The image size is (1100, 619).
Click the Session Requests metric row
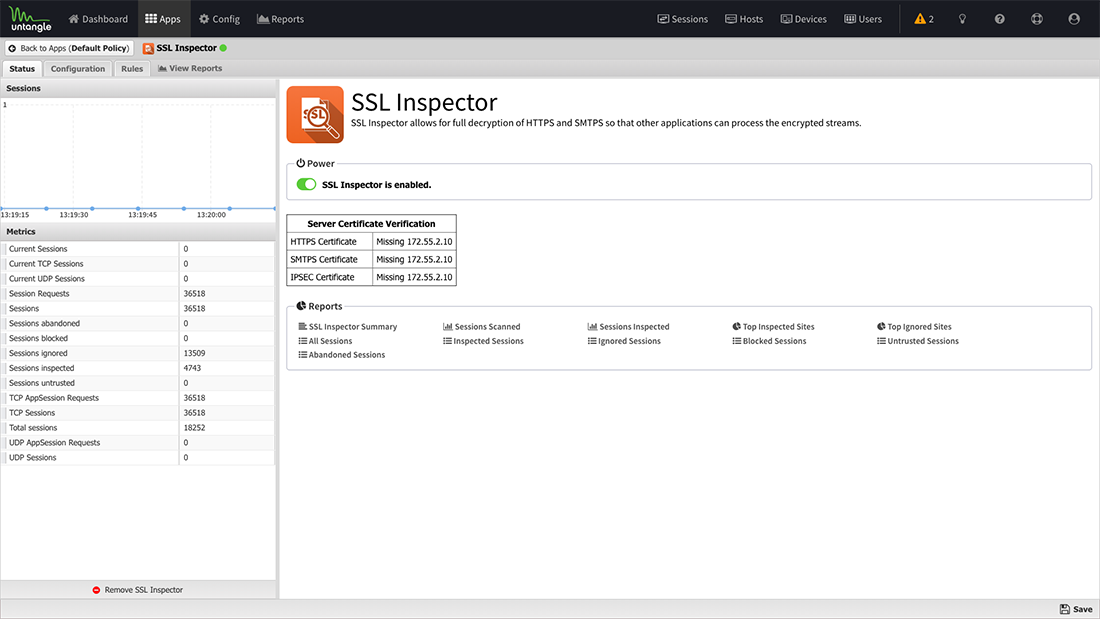[x=138, y=293]
